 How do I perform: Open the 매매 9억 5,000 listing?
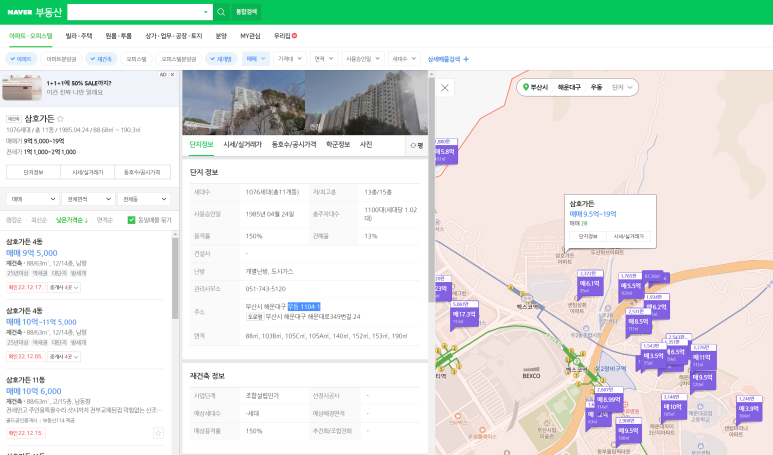pyautogui.click(x=32, y=253)
